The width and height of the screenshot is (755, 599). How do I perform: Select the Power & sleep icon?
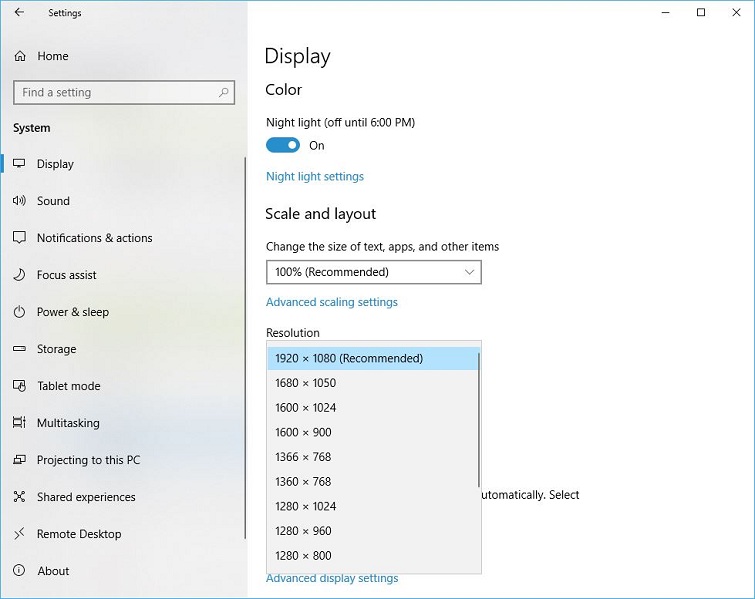click(19, 312)
